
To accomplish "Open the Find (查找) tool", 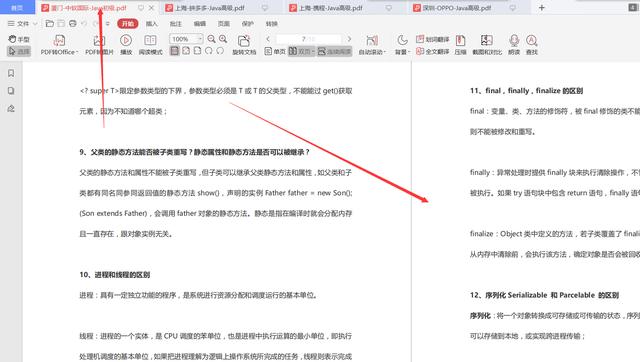I will [531, 45].
